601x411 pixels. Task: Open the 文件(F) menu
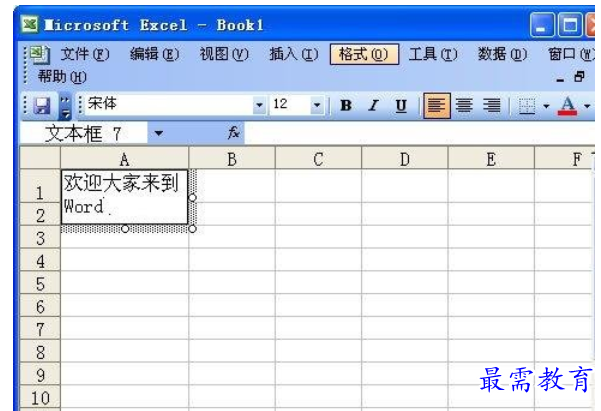coord(85,54)
